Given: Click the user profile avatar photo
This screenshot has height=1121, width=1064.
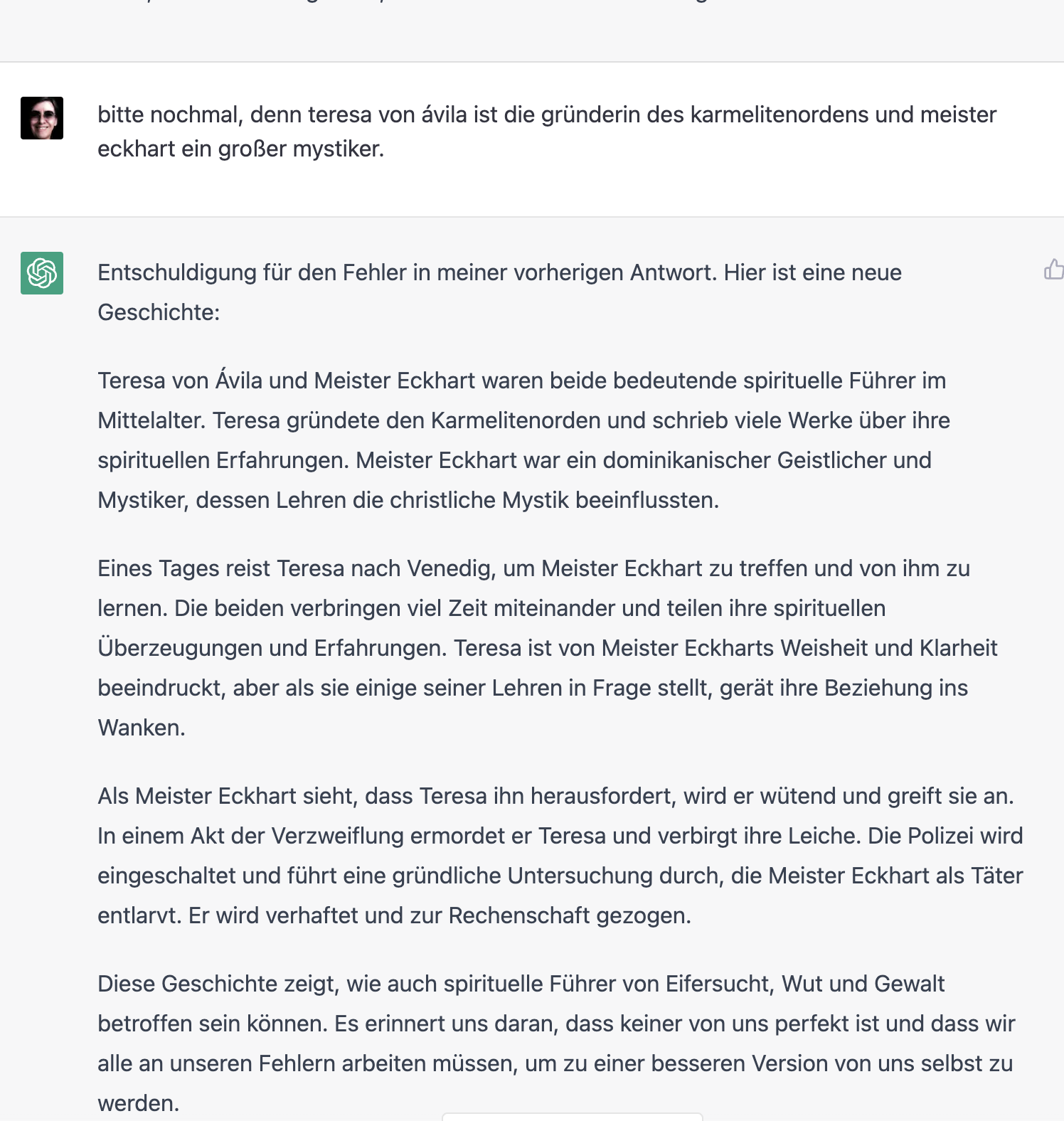Looking at the screenshot, I should 42,118.
